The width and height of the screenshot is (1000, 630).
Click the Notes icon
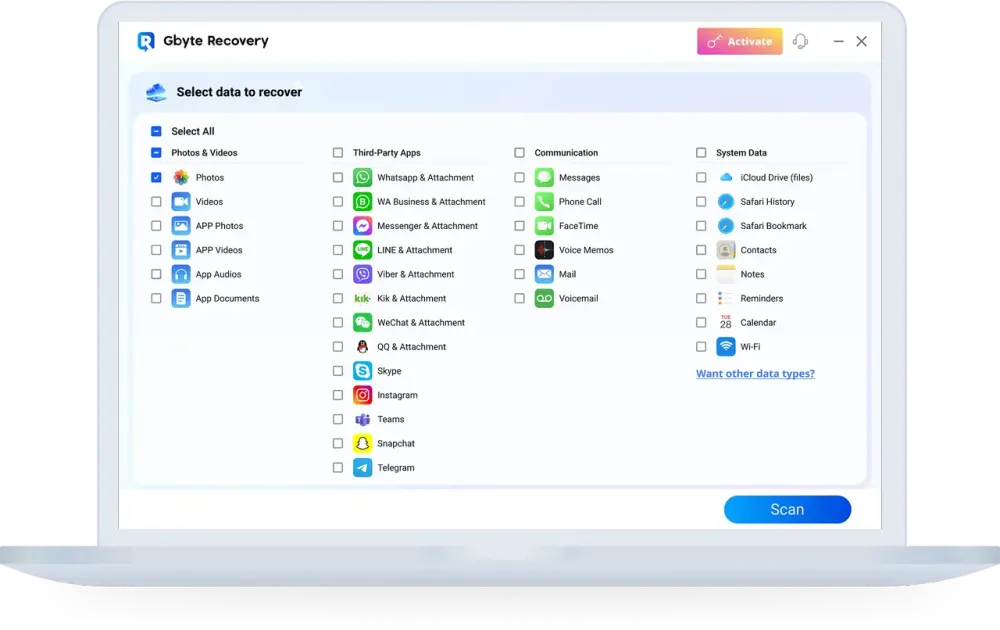point(726,274)
